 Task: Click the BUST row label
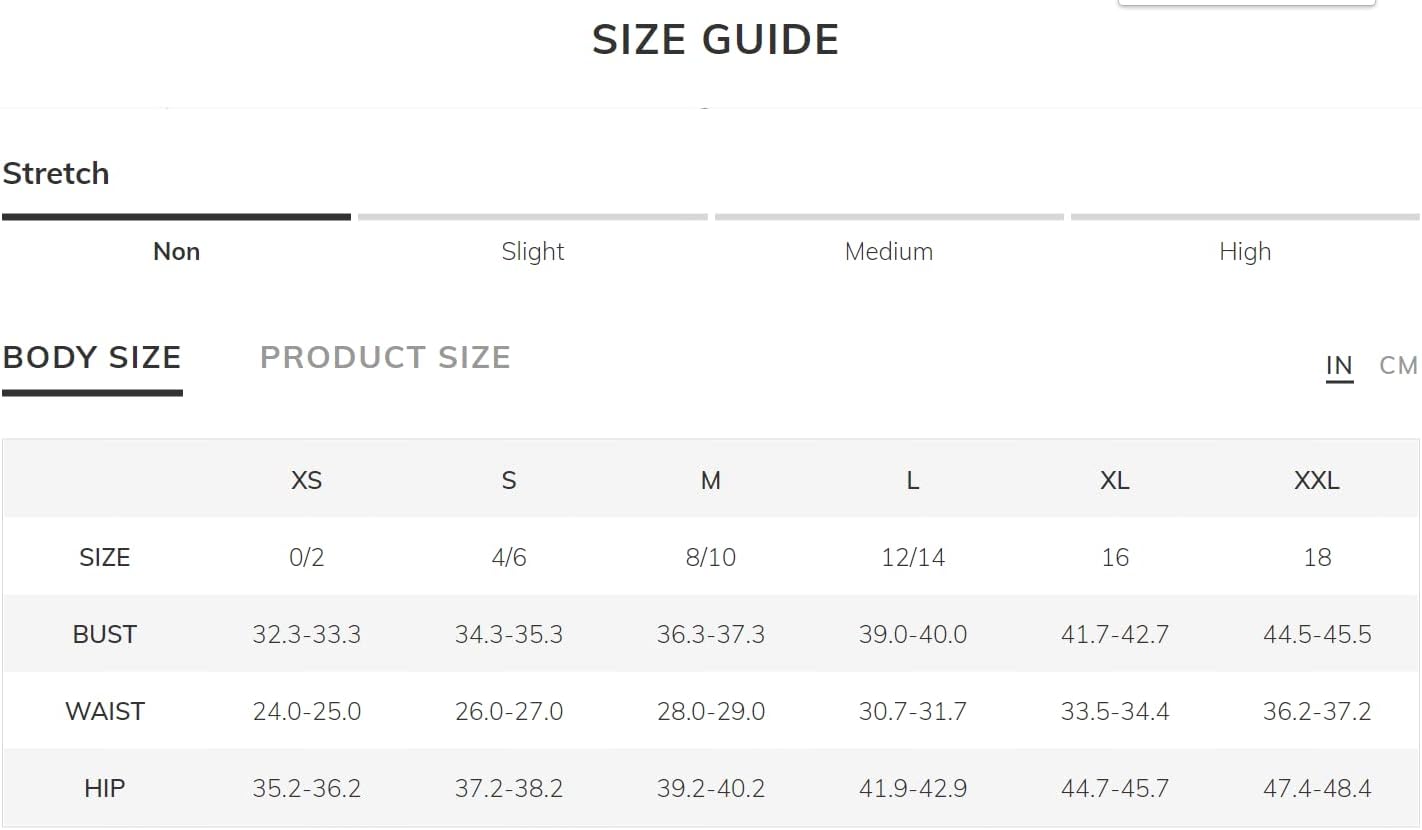tap(104, 634)
